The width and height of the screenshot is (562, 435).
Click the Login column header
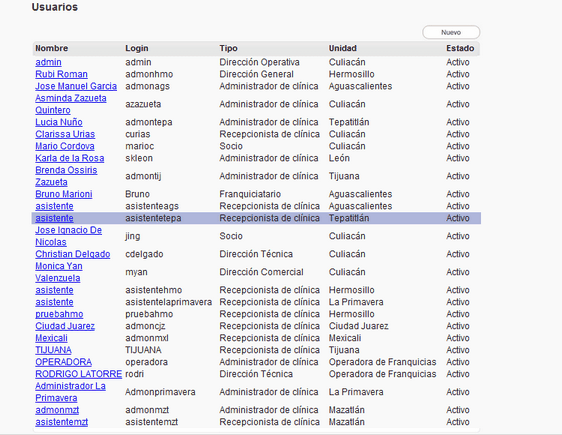click(x=137, y=48)
